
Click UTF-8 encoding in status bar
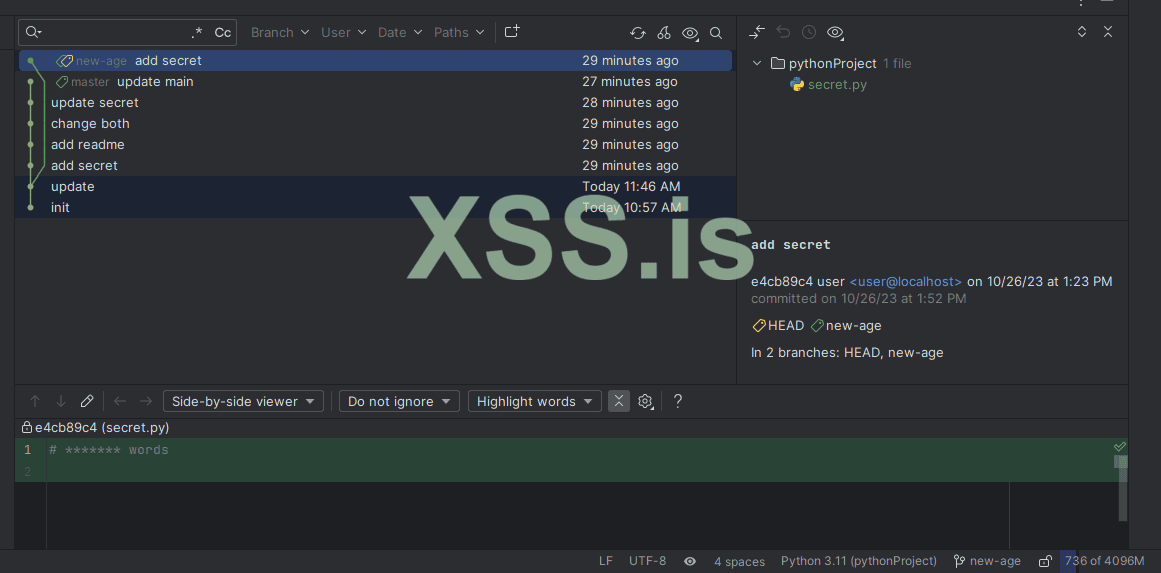click(x=647, y=561)
